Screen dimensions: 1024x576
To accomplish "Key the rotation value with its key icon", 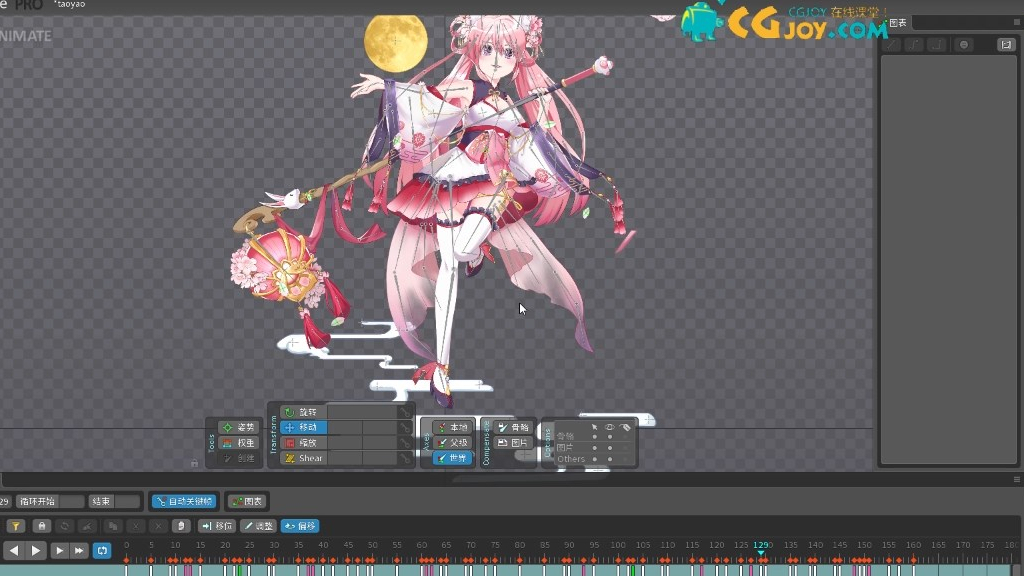I will tap(406, 412).
